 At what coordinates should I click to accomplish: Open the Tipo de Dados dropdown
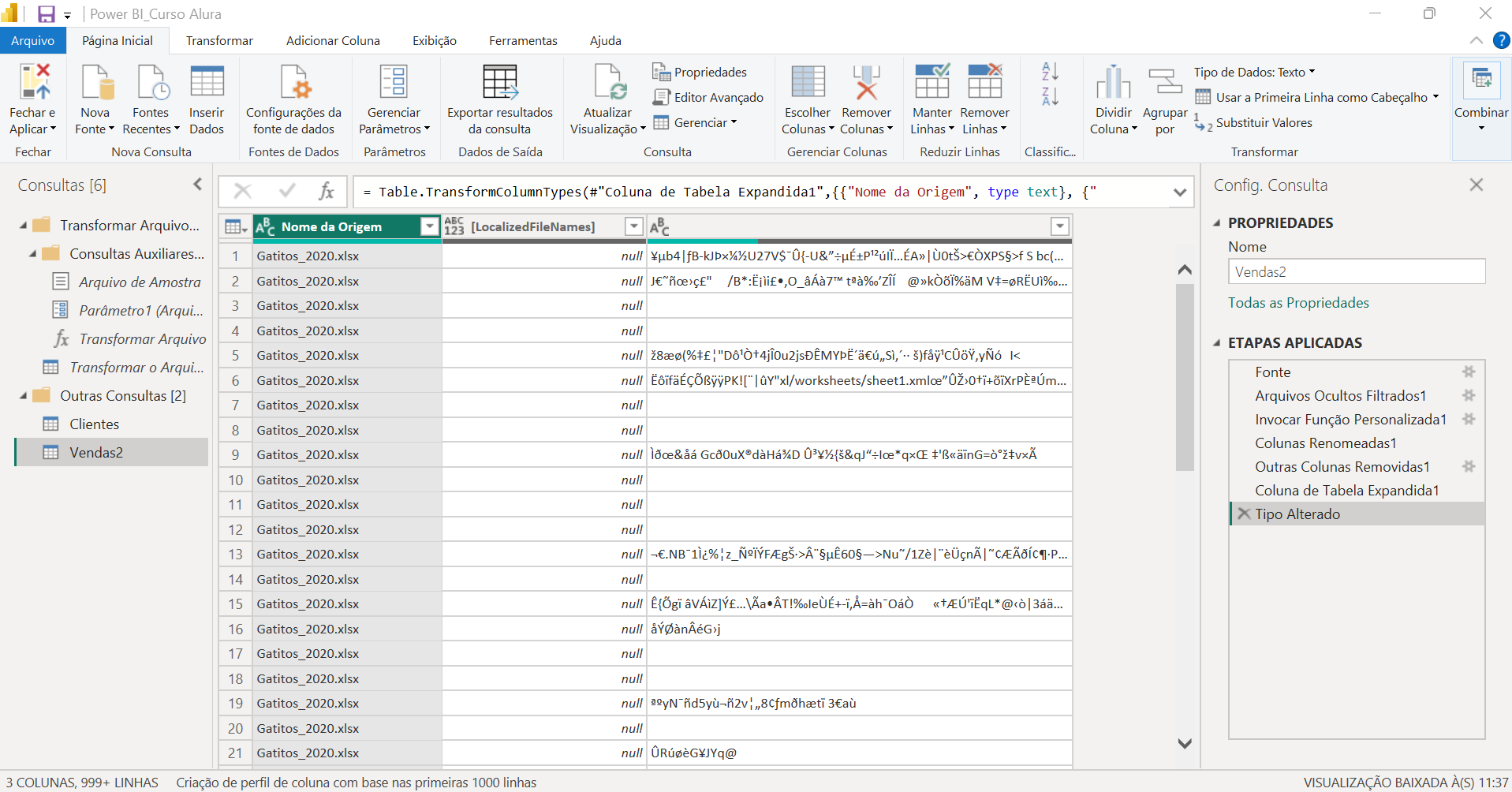pyautogui.click(x=1254, y=72)
